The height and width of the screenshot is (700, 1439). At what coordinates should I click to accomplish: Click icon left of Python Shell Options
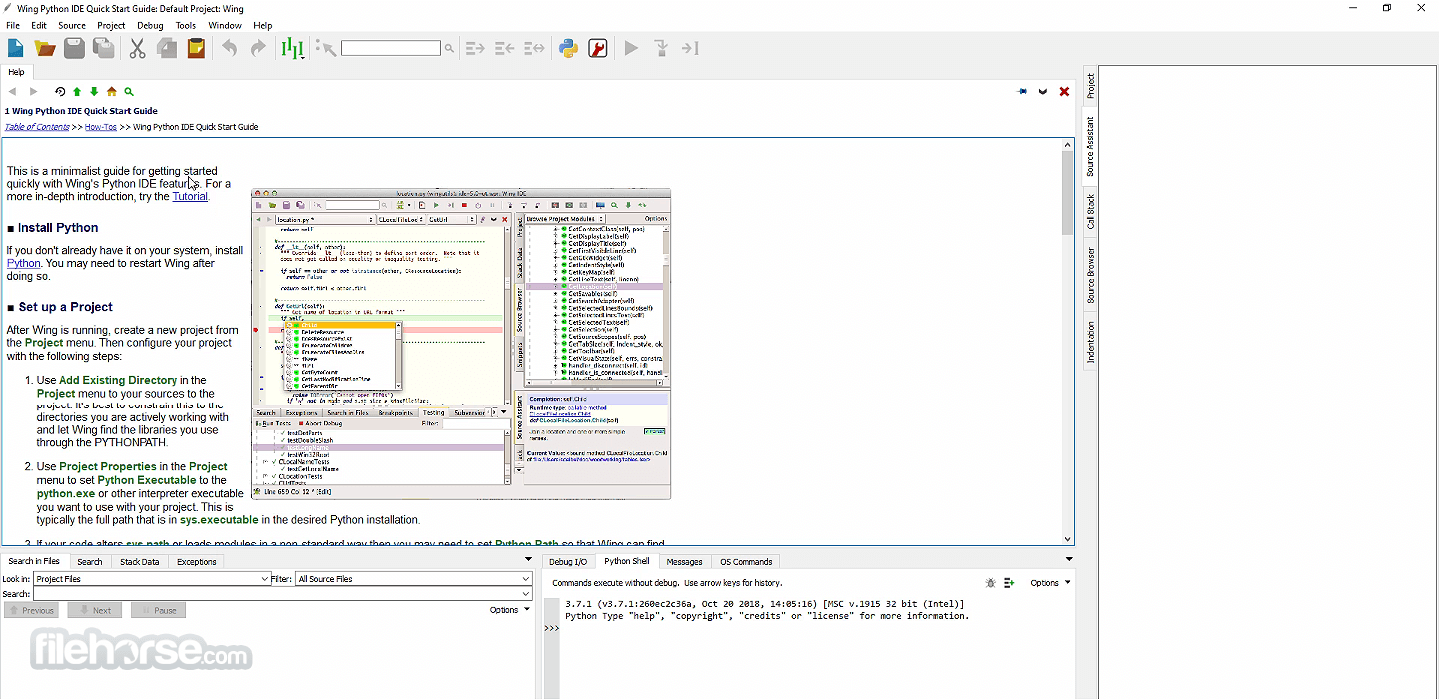[1008, 582]
